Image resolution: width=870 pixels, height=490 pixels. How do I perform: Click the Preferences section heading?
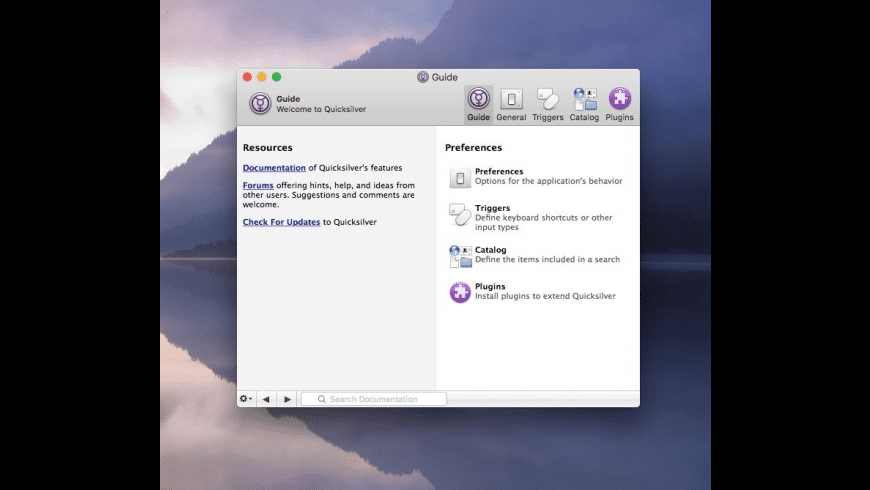(x=473, y=148)
